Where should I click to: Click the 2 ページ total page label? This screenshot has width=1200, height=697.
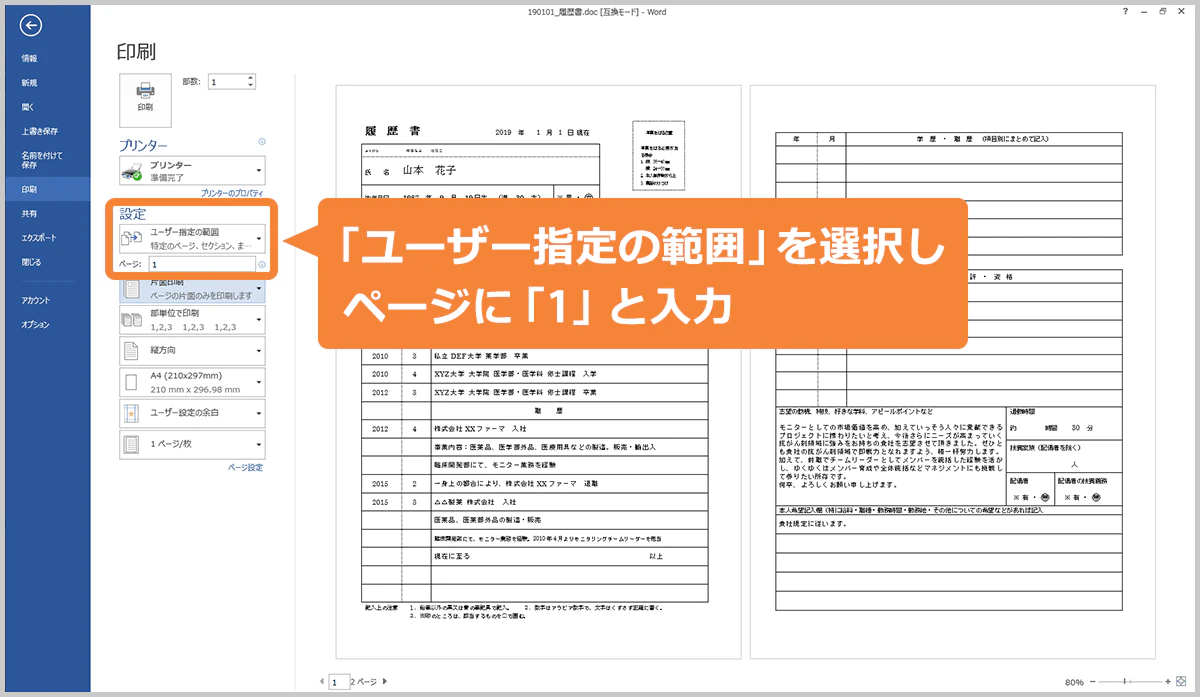pos(363,681)
